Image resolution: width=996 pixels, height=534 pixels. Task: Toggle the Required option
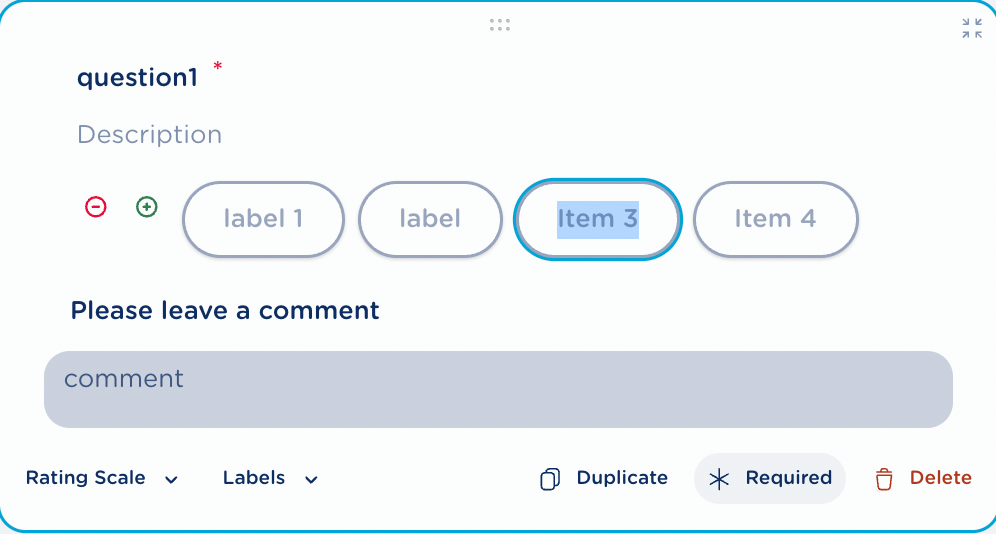pyautogui.click(x=770, y=478)
